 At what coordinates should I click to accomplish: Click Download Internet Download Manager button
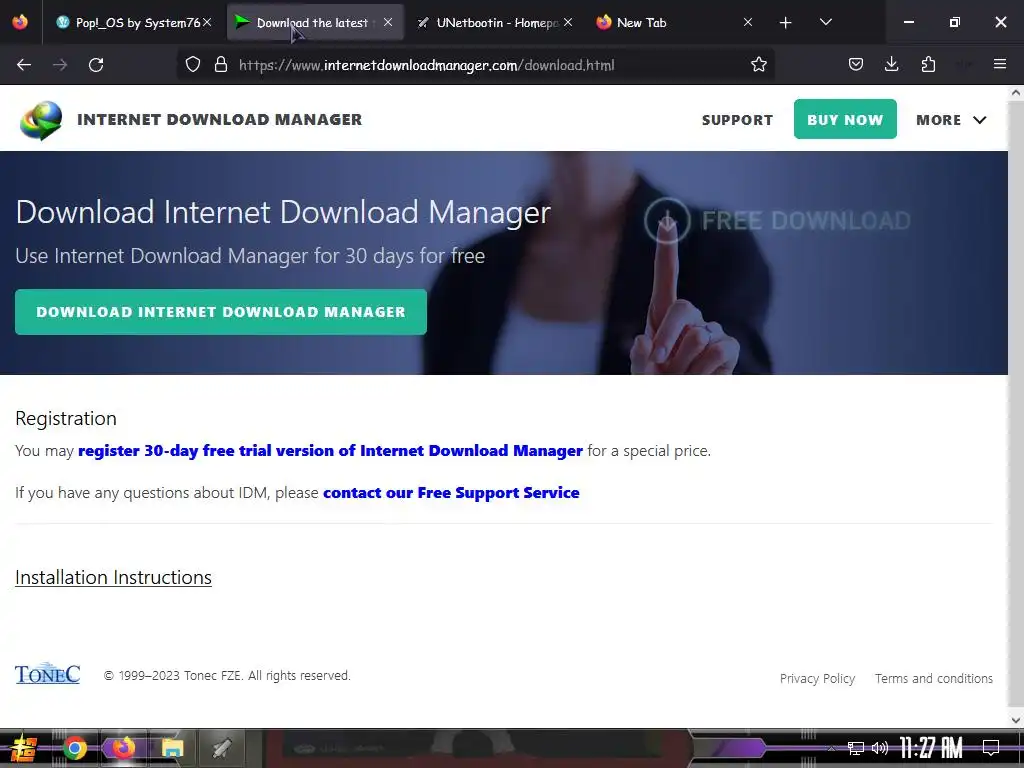click(221, 312)
